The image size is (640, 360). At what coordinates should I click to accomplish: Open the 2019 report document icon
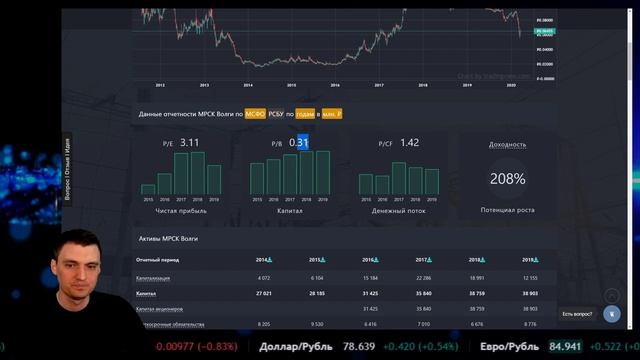pos(536,260)
